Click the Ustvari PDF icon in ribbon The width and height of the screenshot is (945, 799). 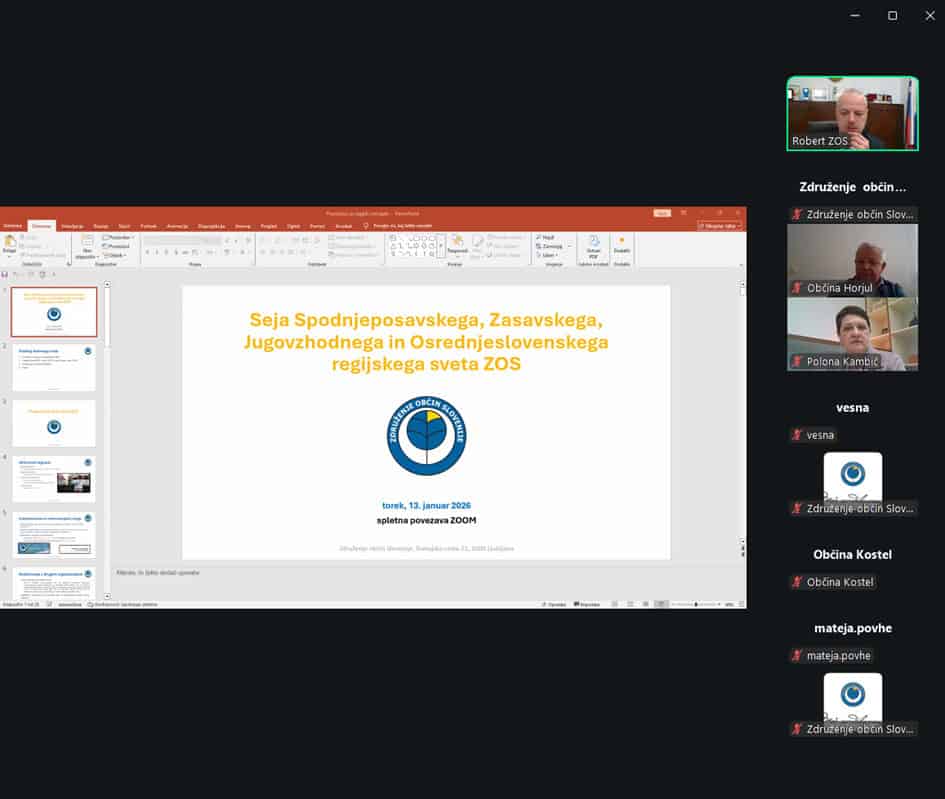(x=593, y=244)
